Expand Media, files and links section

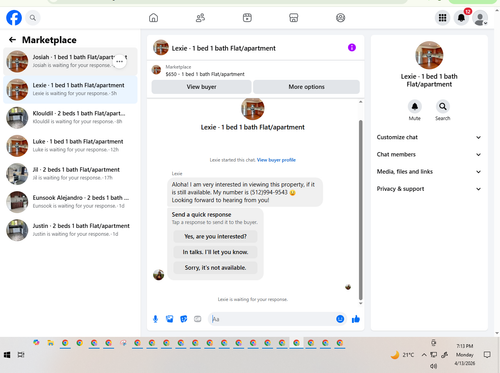[x=429, y=172]
